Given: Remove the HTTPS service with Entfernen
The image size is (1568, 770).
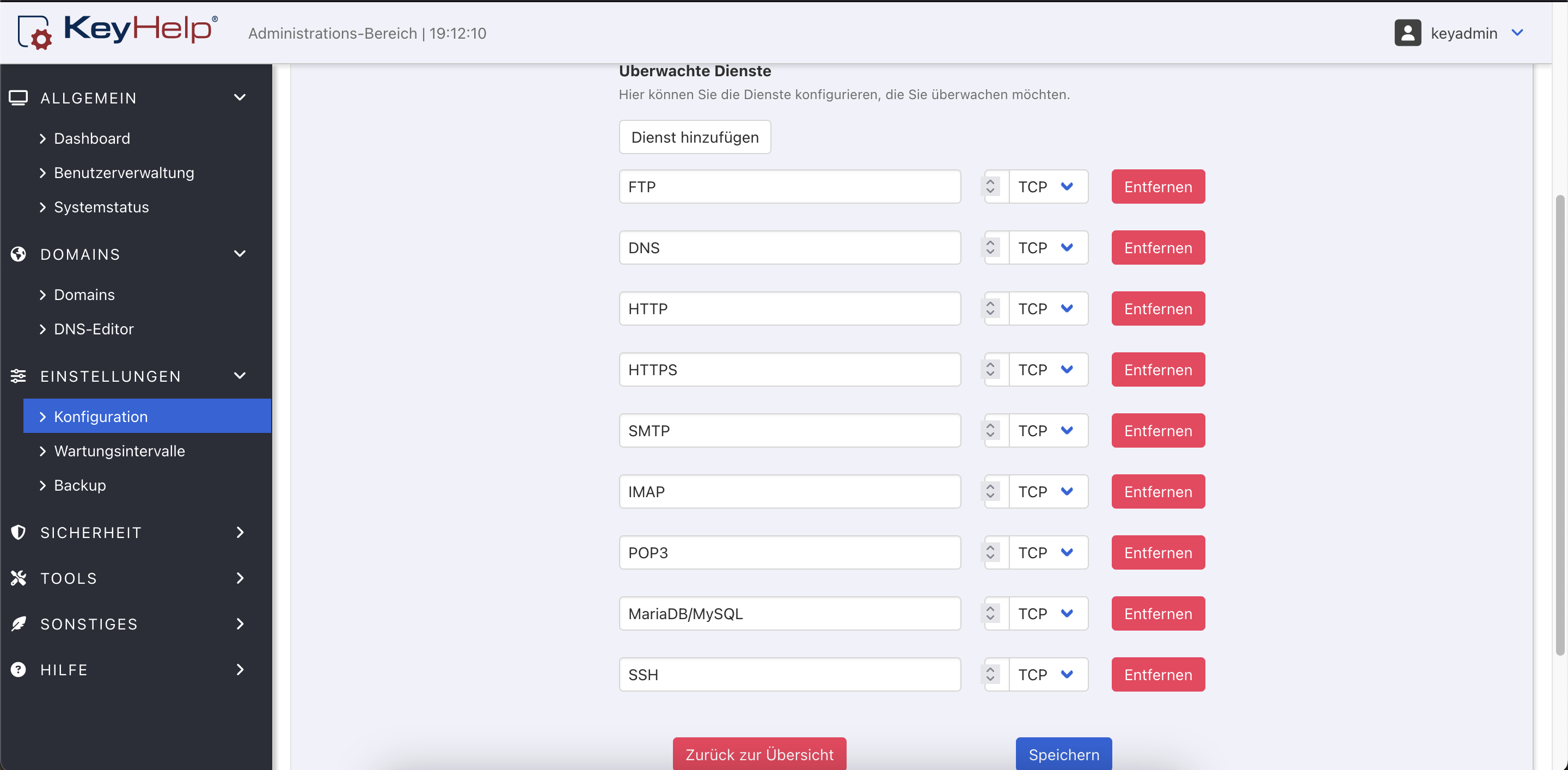Looking at the screenshot, I should point(1157,369).
